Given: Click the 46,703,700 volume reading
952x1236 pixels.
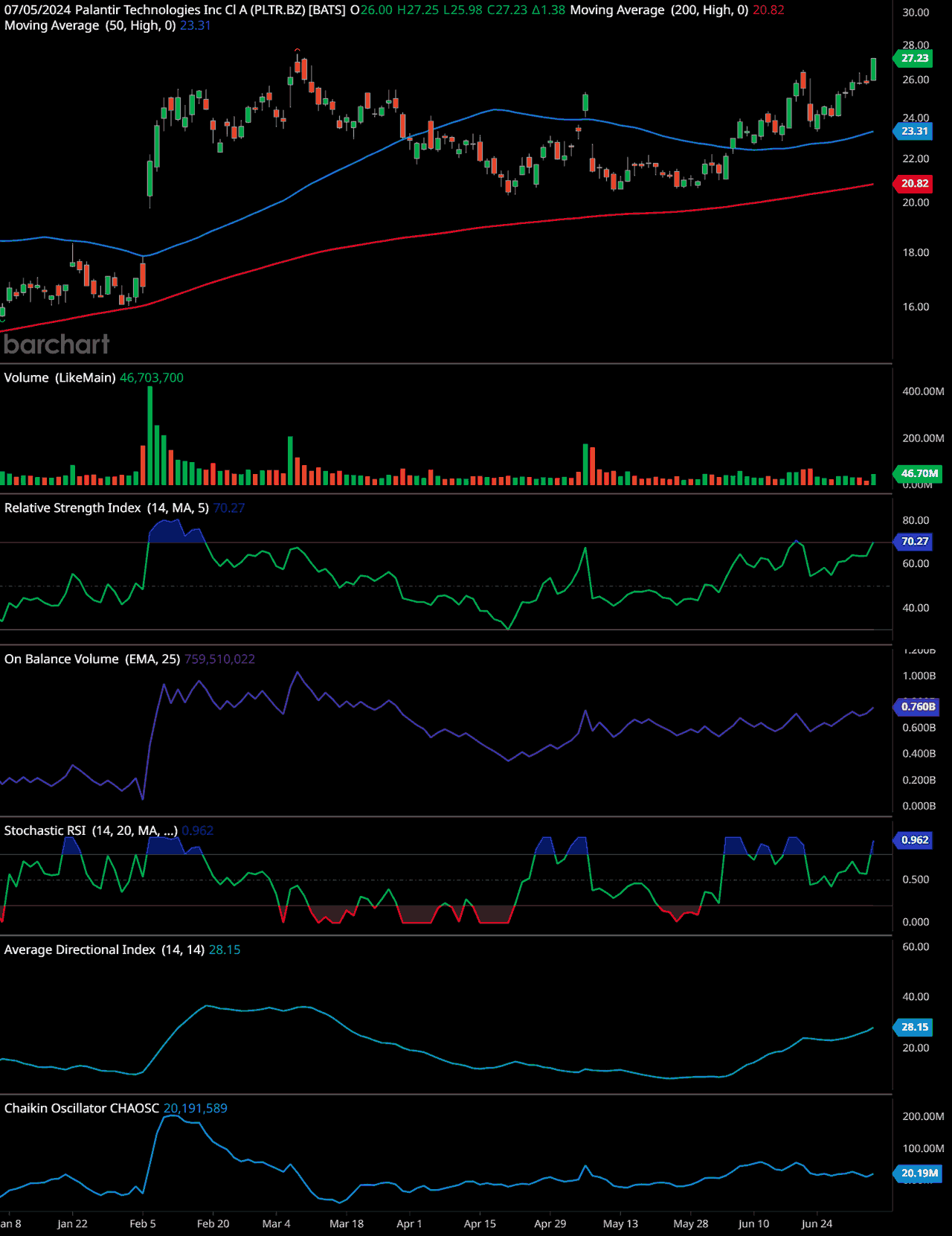Looking at the screenshot, I should (152, 378).
